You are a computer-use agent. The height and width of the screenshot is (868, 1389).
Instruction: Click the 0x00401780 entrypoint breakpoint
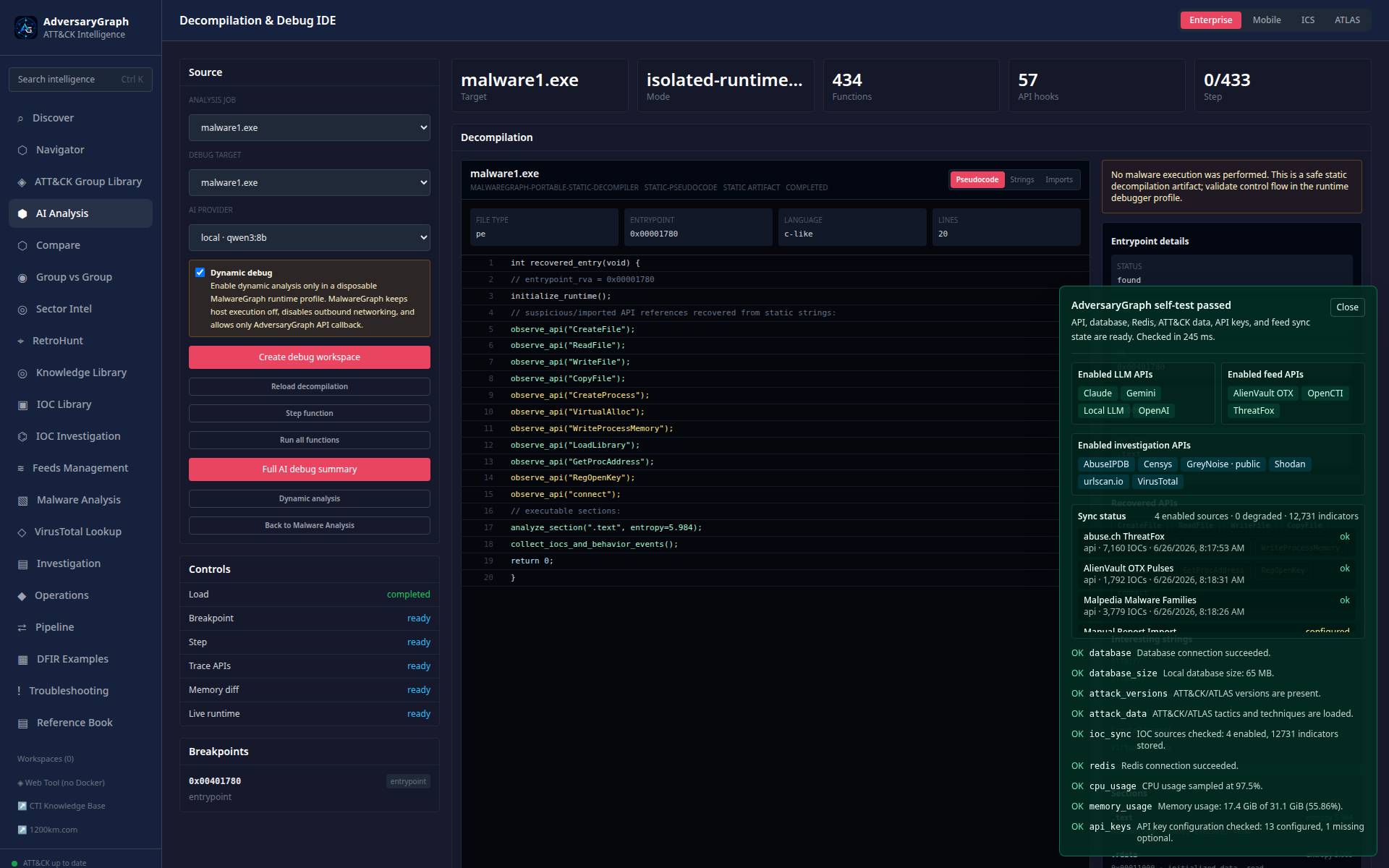pos(310,788)
